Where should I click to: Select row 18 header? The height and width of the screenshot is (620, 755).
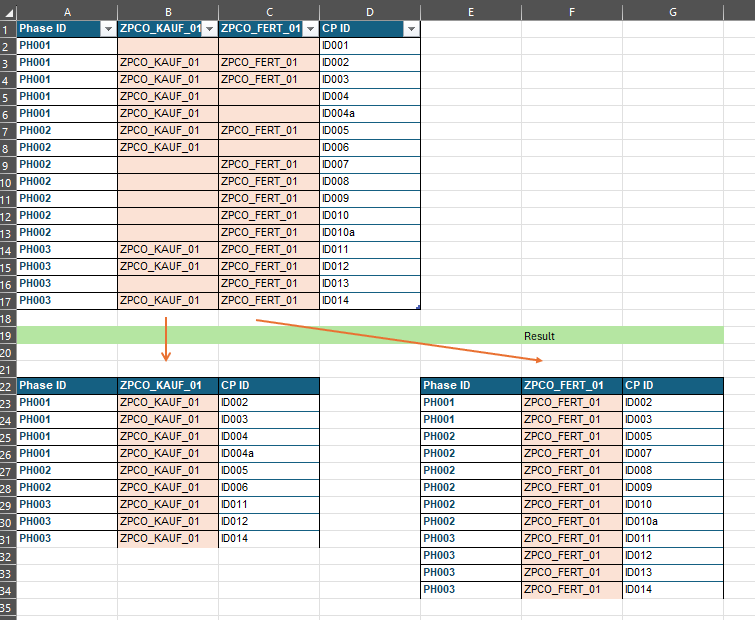coord(8,319)
